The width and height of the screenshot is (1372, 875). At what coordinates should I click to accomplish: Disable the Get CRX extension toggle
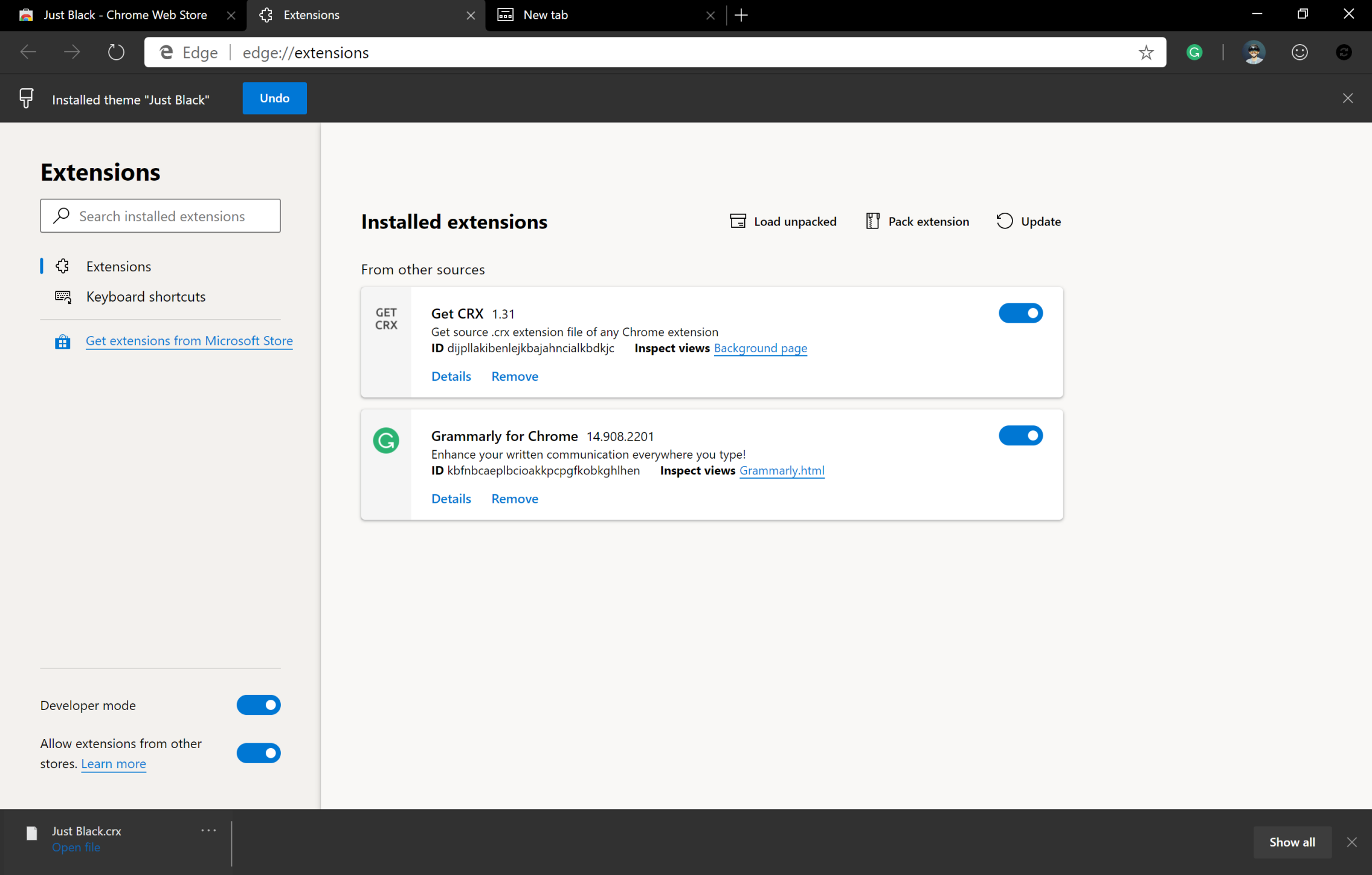1020,313
